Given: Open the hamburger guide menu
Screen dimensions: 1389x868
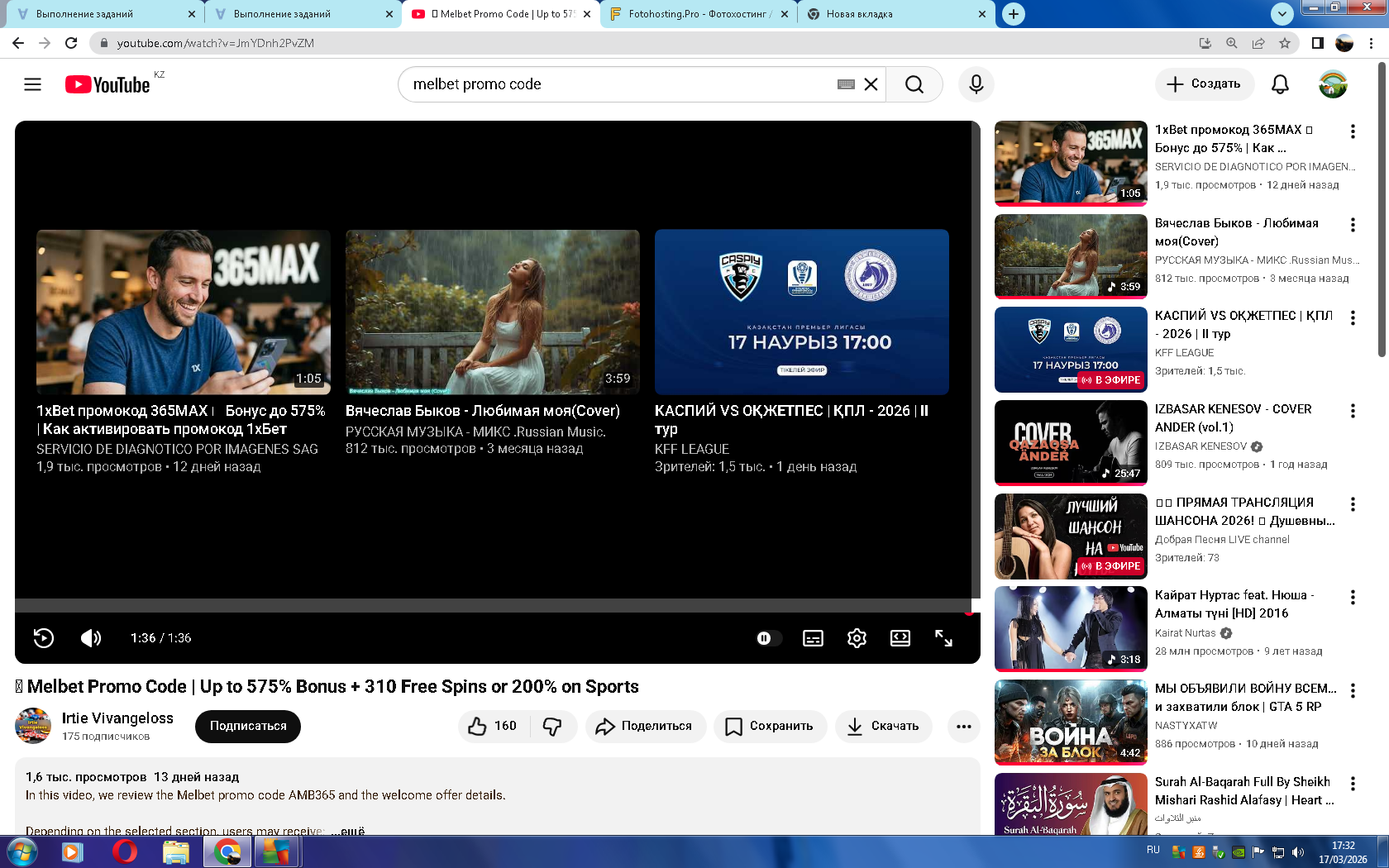Looking at the screenshot, I should pyautogui.click(x=32, y=84).
